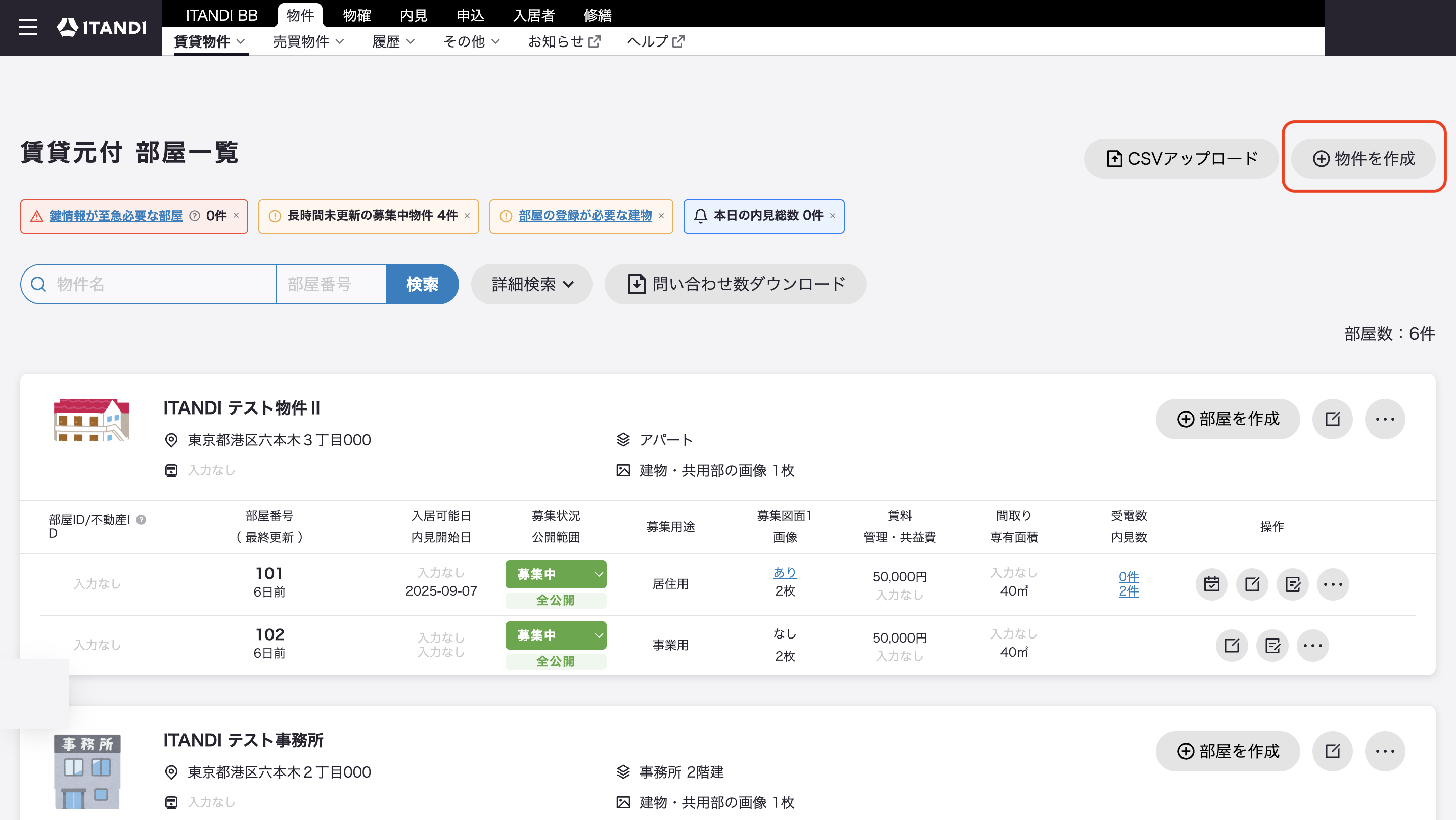Click 部屋数：6件 count text
The height and width of the screenshot is (820, 1456).
click(1390, 334)
